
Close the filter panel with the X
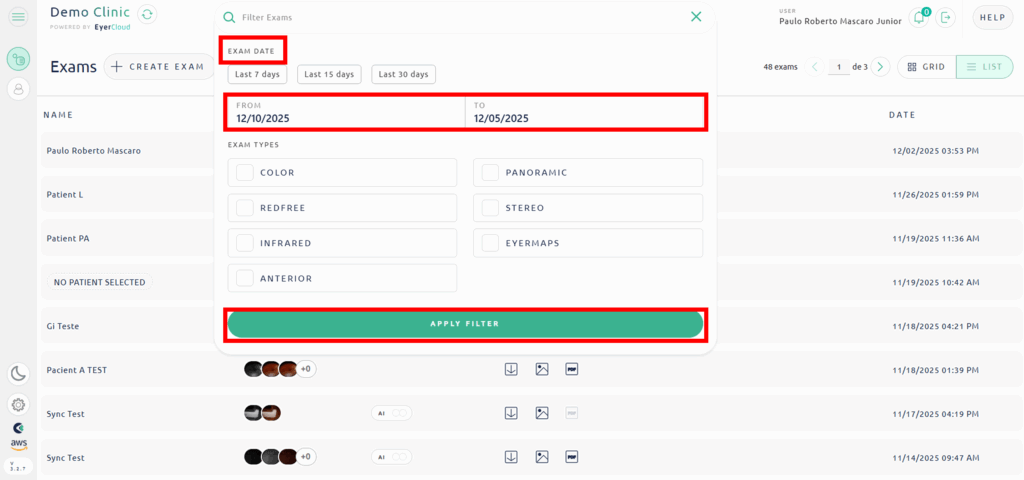tap(696, 17)
